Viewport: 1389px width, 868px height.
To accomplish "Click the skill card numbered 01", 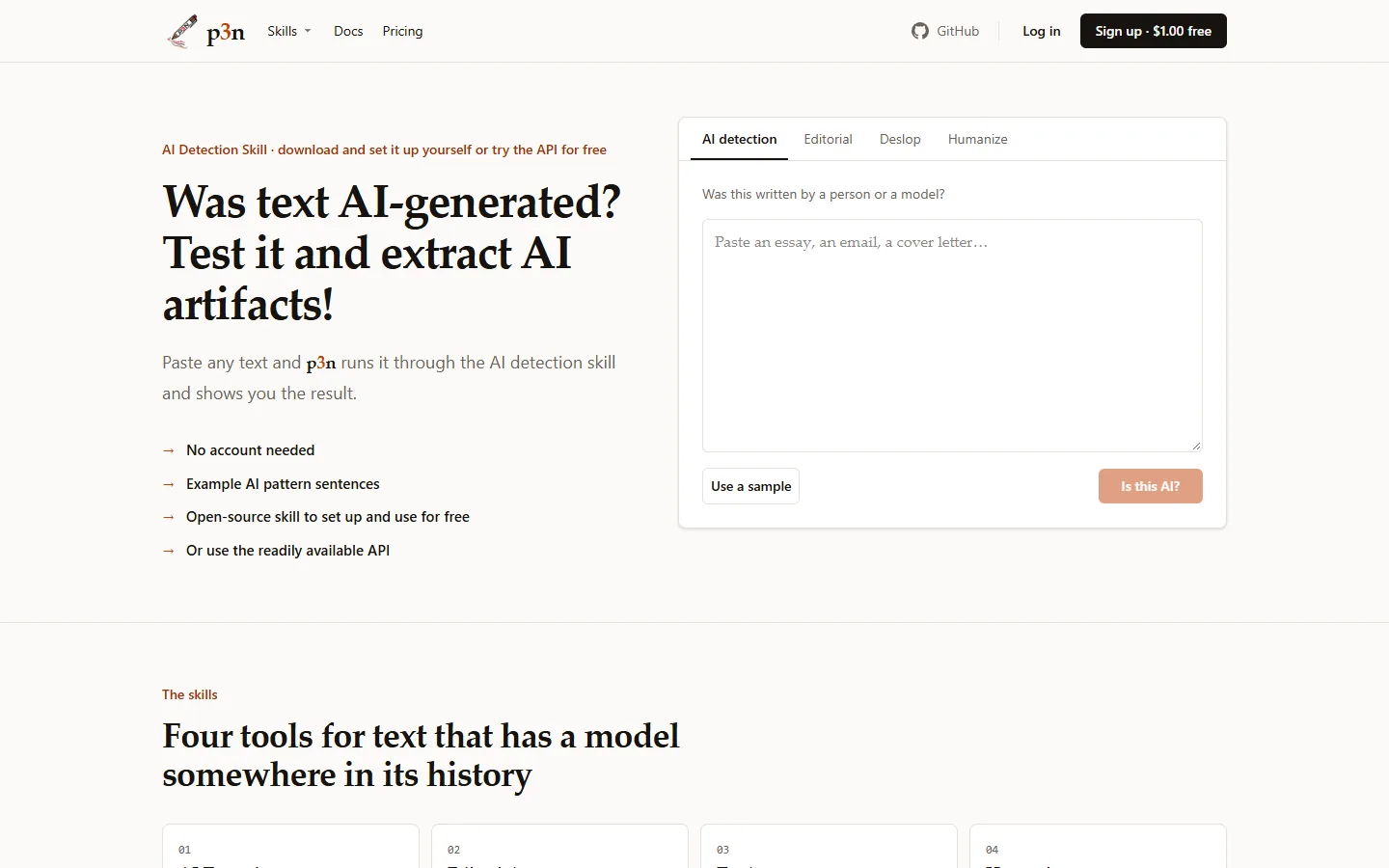I will point(290,846).
